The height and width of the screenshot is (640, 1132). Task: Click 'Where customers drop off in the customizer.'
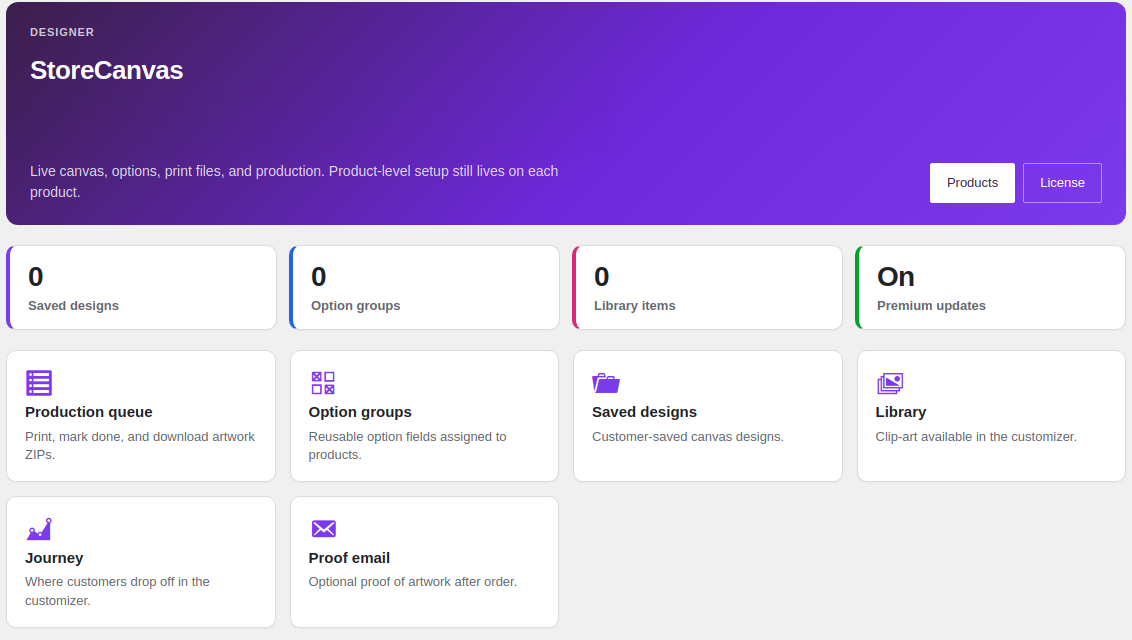tap(118, 591)
